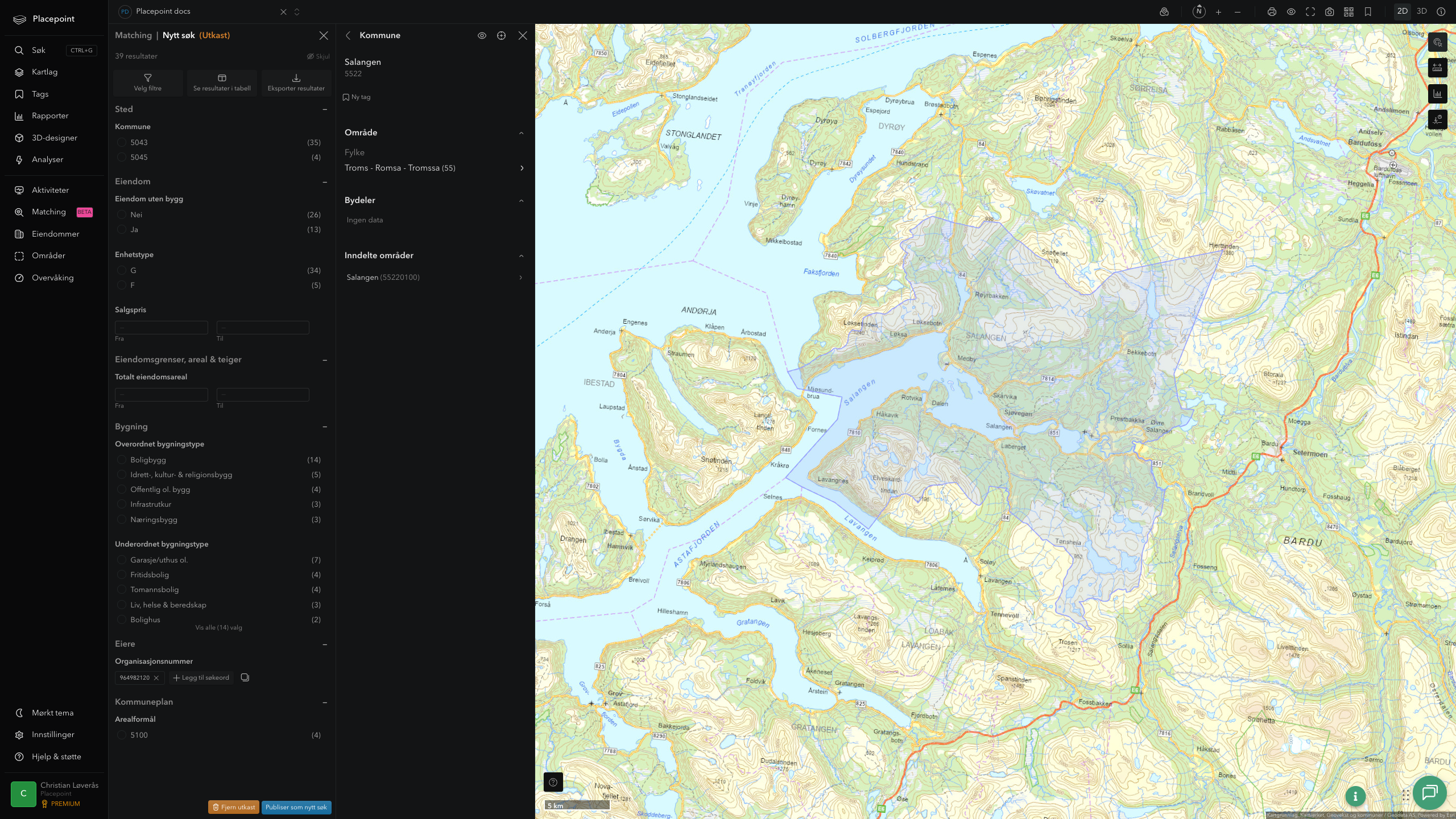
Task: Click Legg til søkeord button
Action: pos(201,678)
